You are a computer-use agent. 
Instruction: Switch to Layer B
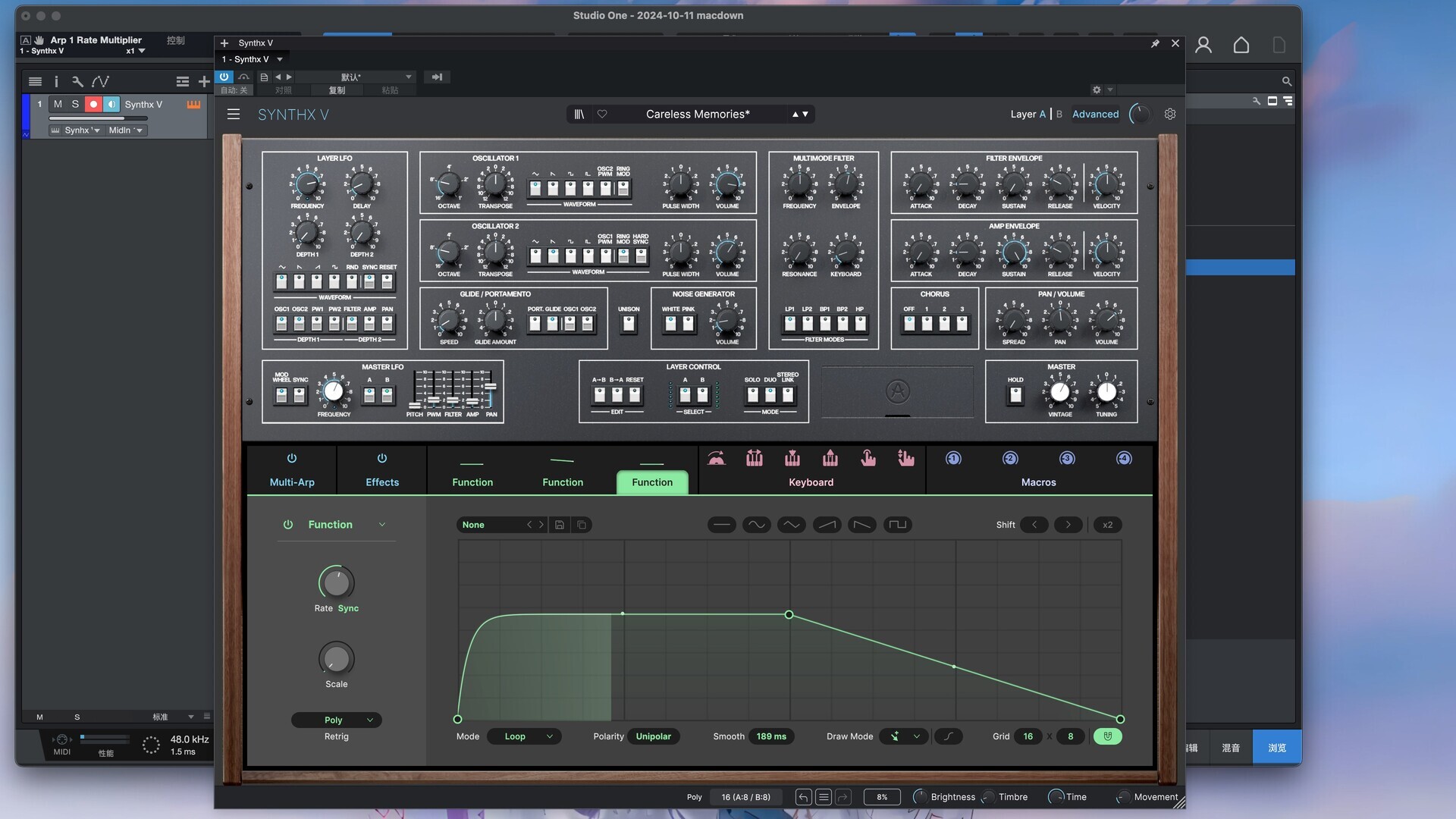pyautogui.click(x=1059, y=114)
